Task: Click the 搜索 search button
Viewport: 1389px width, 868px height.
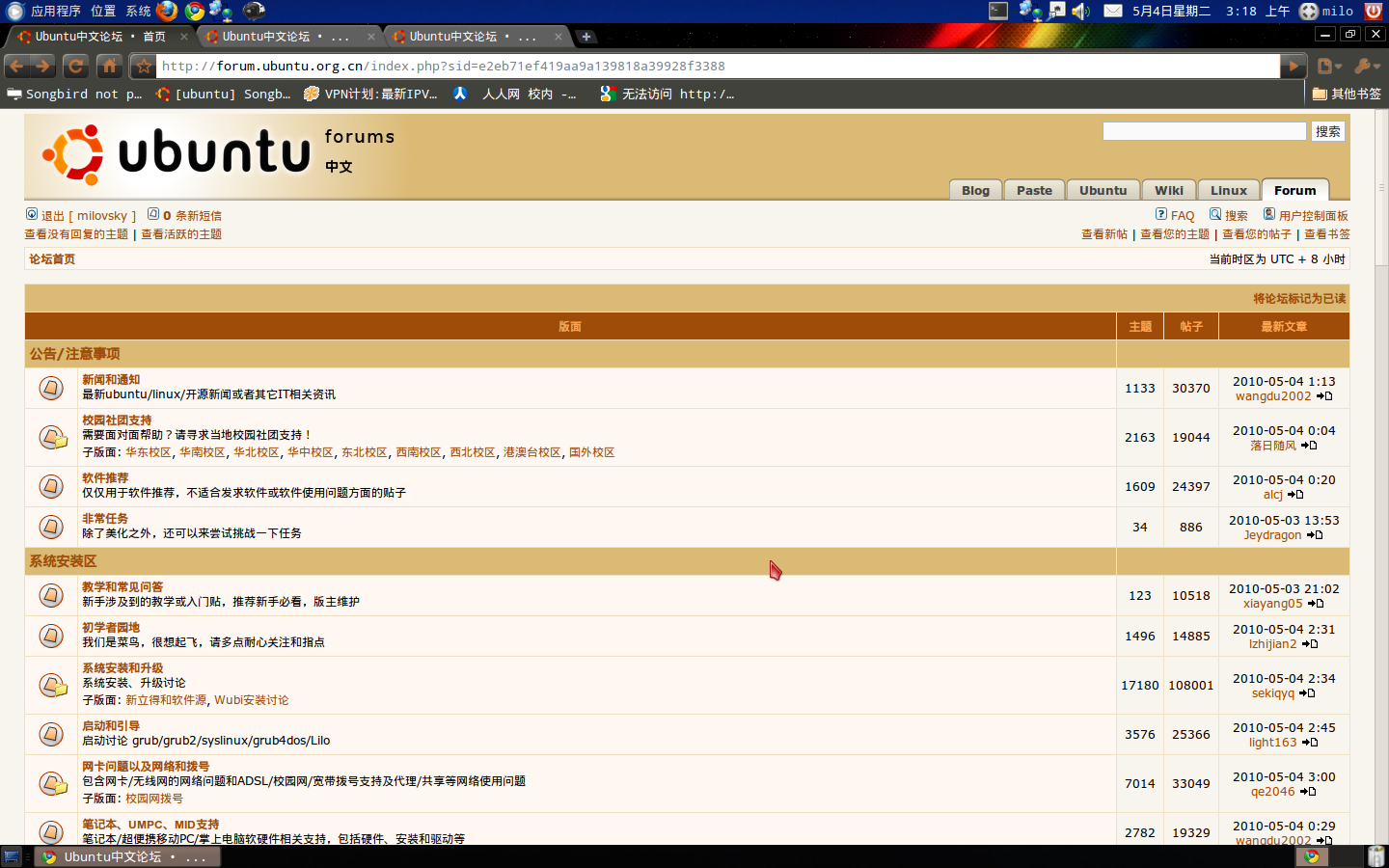Action: [x=1328, y=131]
